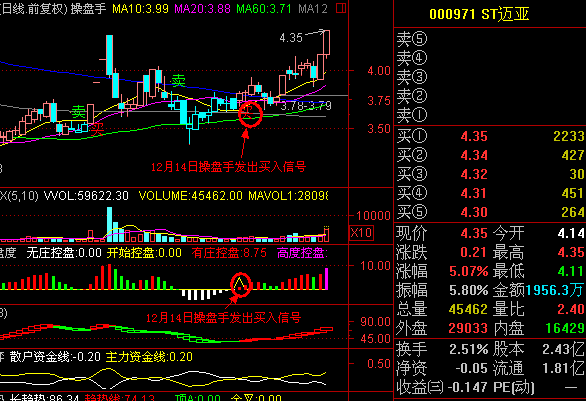Click the MA10:3.99 indicator label

click(x=141, y=9)
